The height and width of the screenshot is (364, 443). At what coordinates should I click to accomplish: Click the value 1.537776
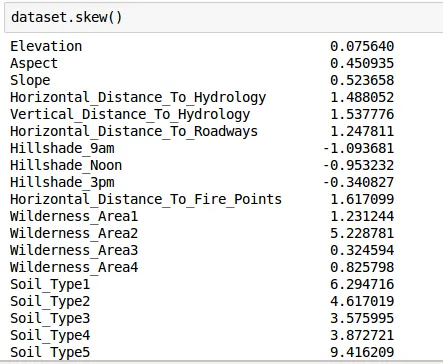pos(362,114)
